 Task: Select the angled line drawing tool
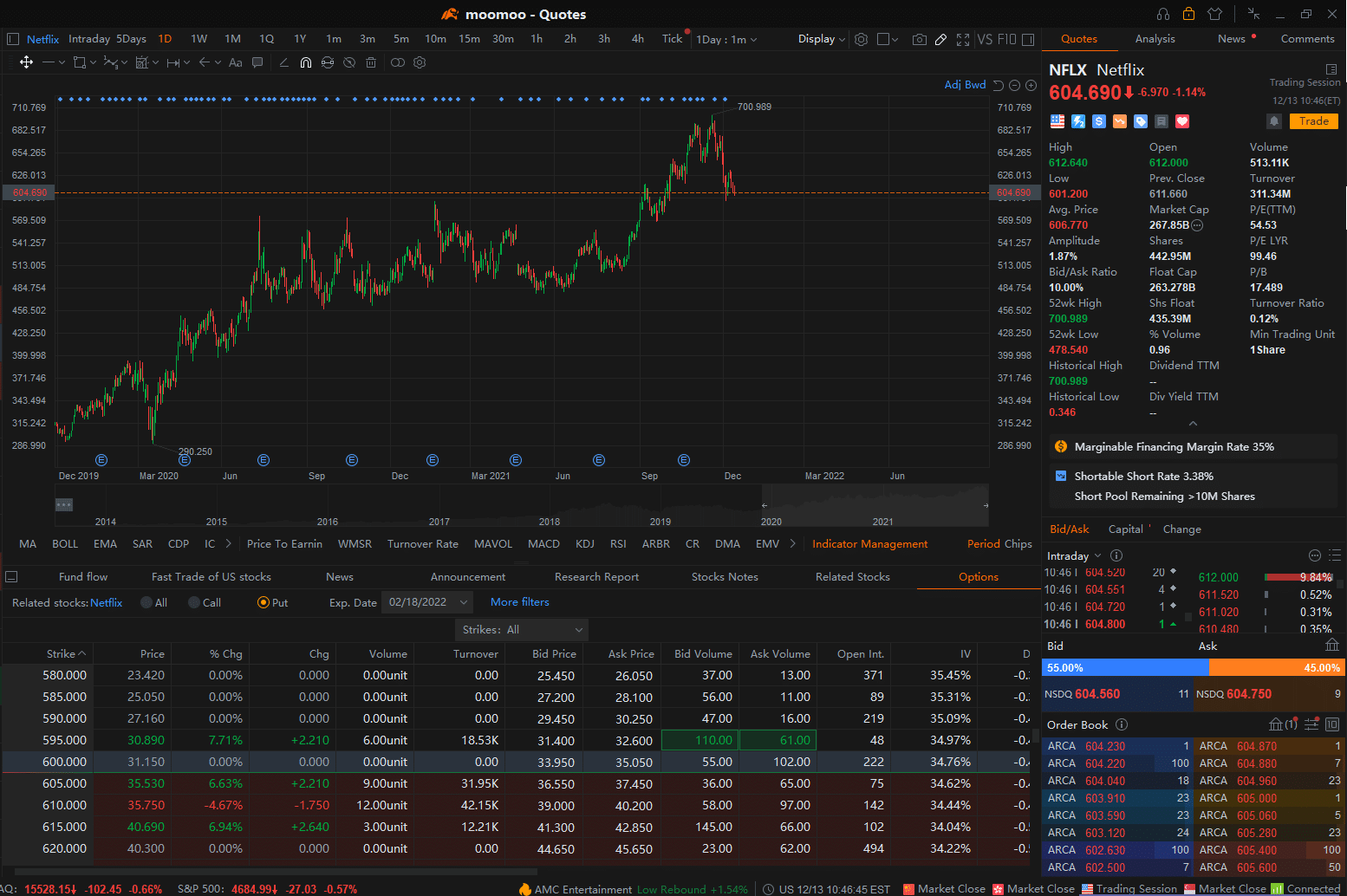coord(283,62)
